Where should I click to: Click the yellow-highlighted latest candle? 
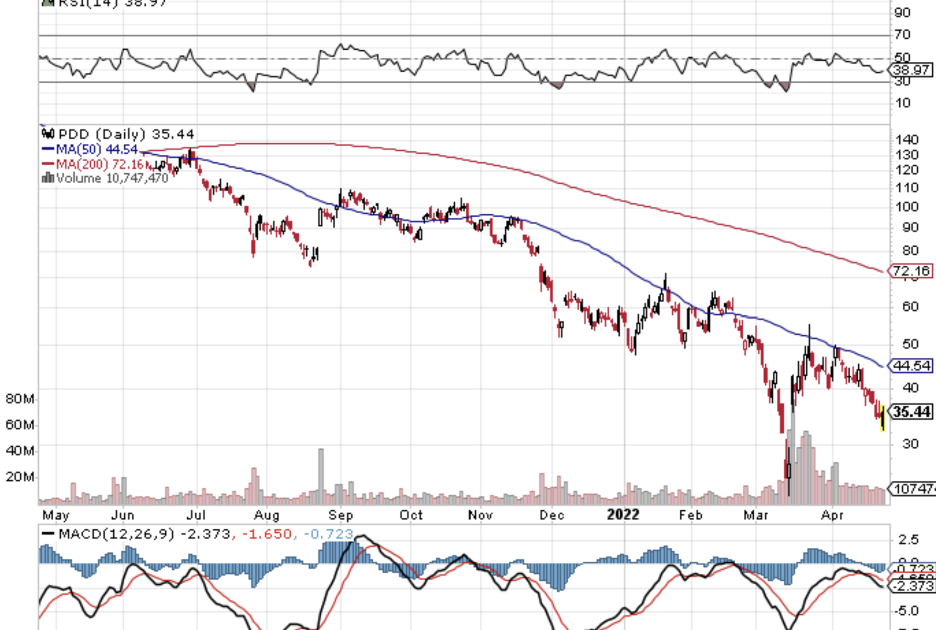pyautogui.click(x=882, y=418)
